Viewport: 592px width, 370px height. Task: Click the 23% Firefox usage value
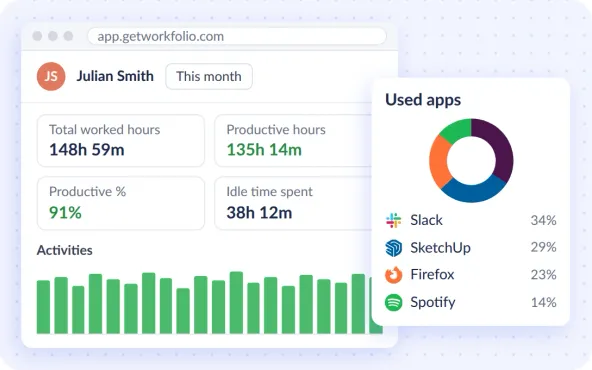[x=543, y=275]
